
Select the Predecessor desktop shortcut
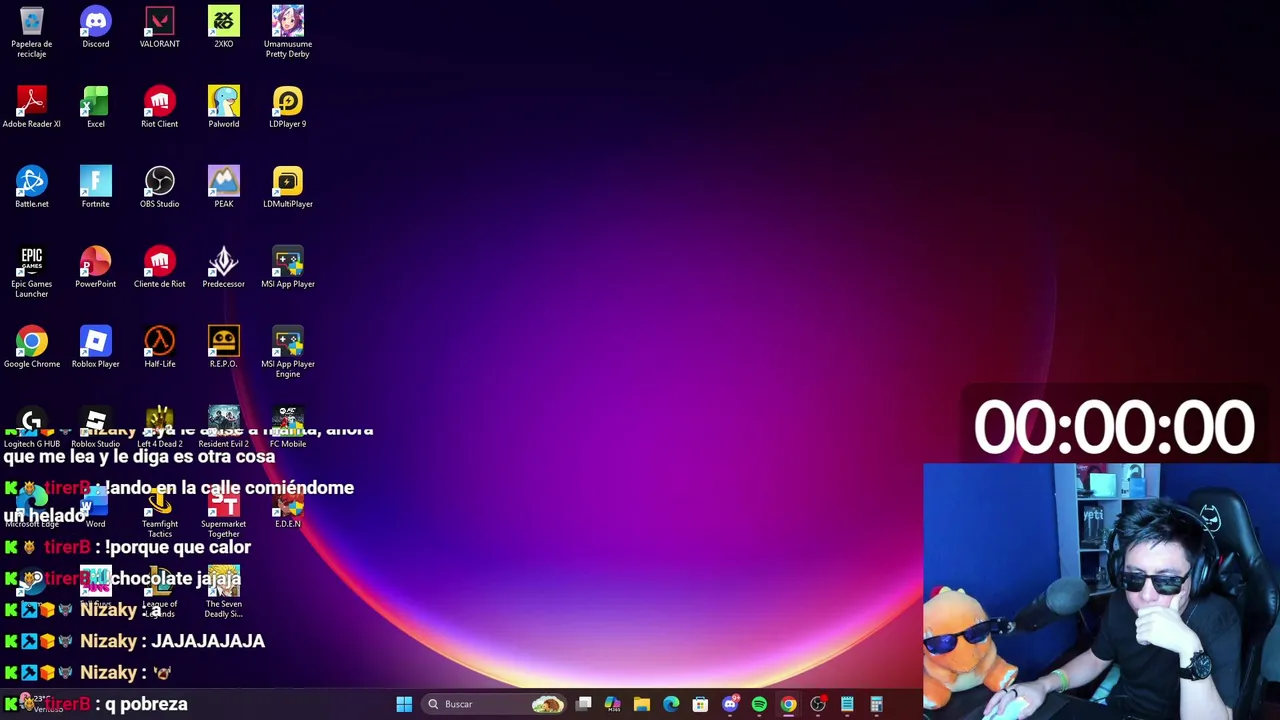tap(224, 267)
